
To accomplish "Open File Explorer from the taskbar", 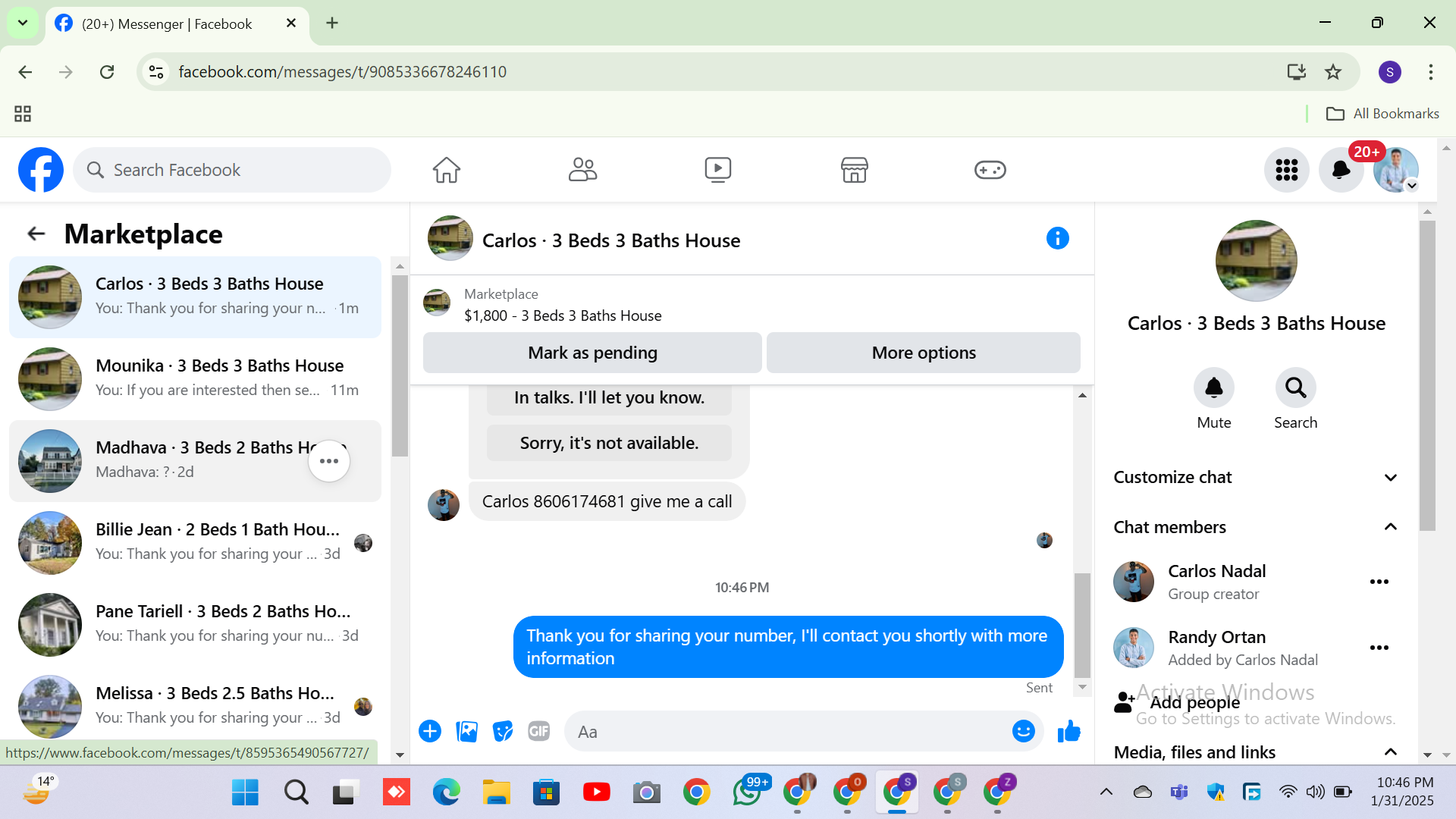I will tap(497, 792).
